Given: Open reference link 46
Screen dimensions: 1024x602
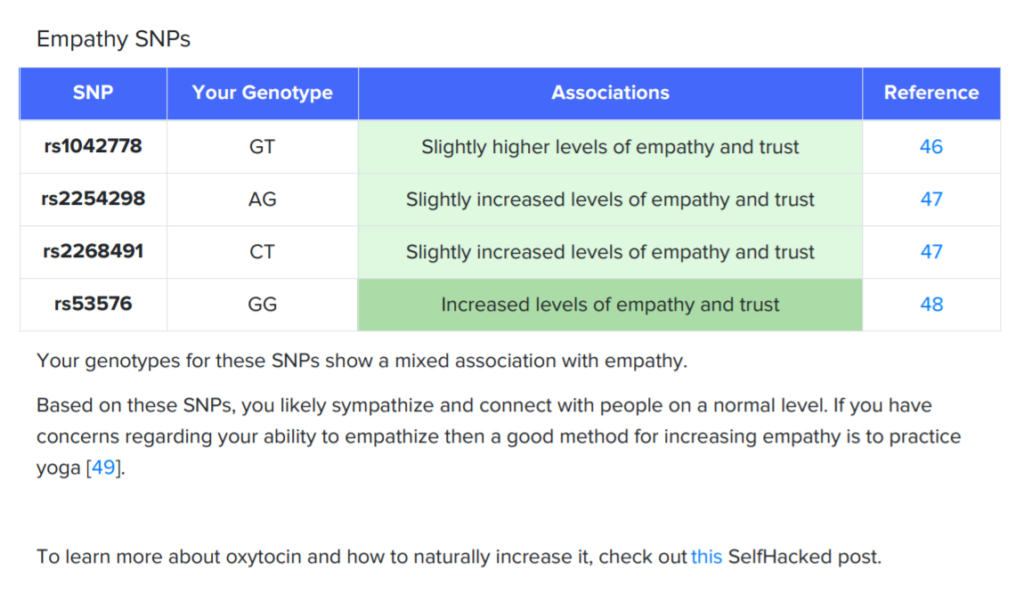Looking at the screenshot, I should [931, 147].
